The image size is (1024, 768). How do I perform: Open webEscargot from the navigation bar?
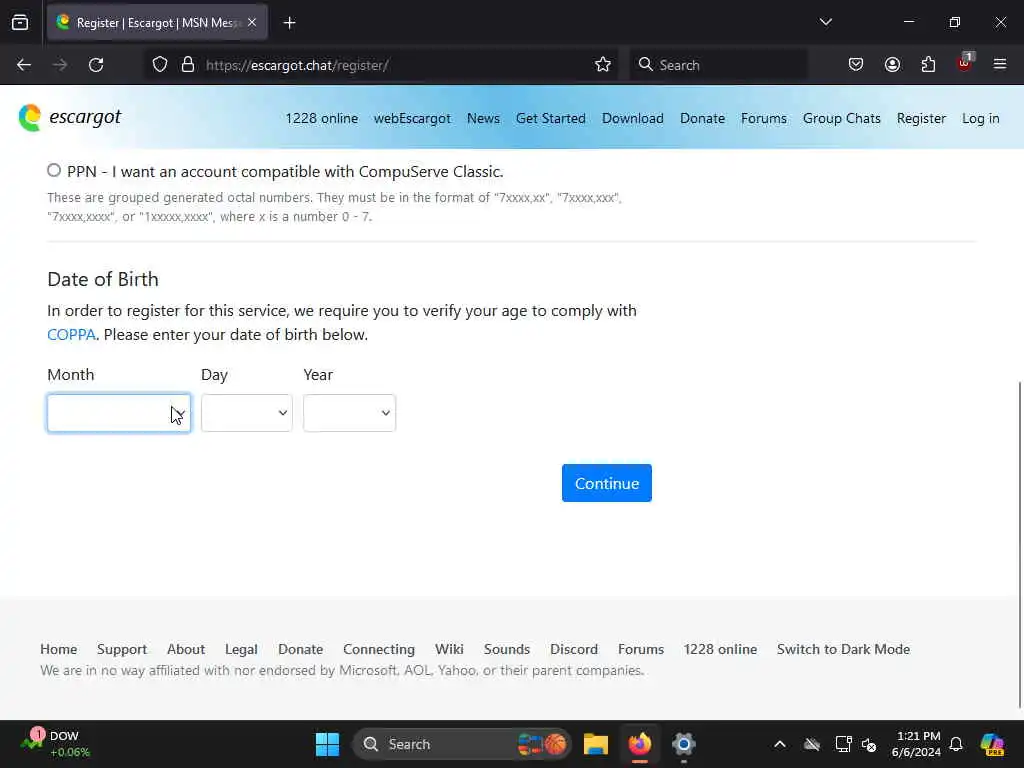pyautogui.click(x=412, y=118)
